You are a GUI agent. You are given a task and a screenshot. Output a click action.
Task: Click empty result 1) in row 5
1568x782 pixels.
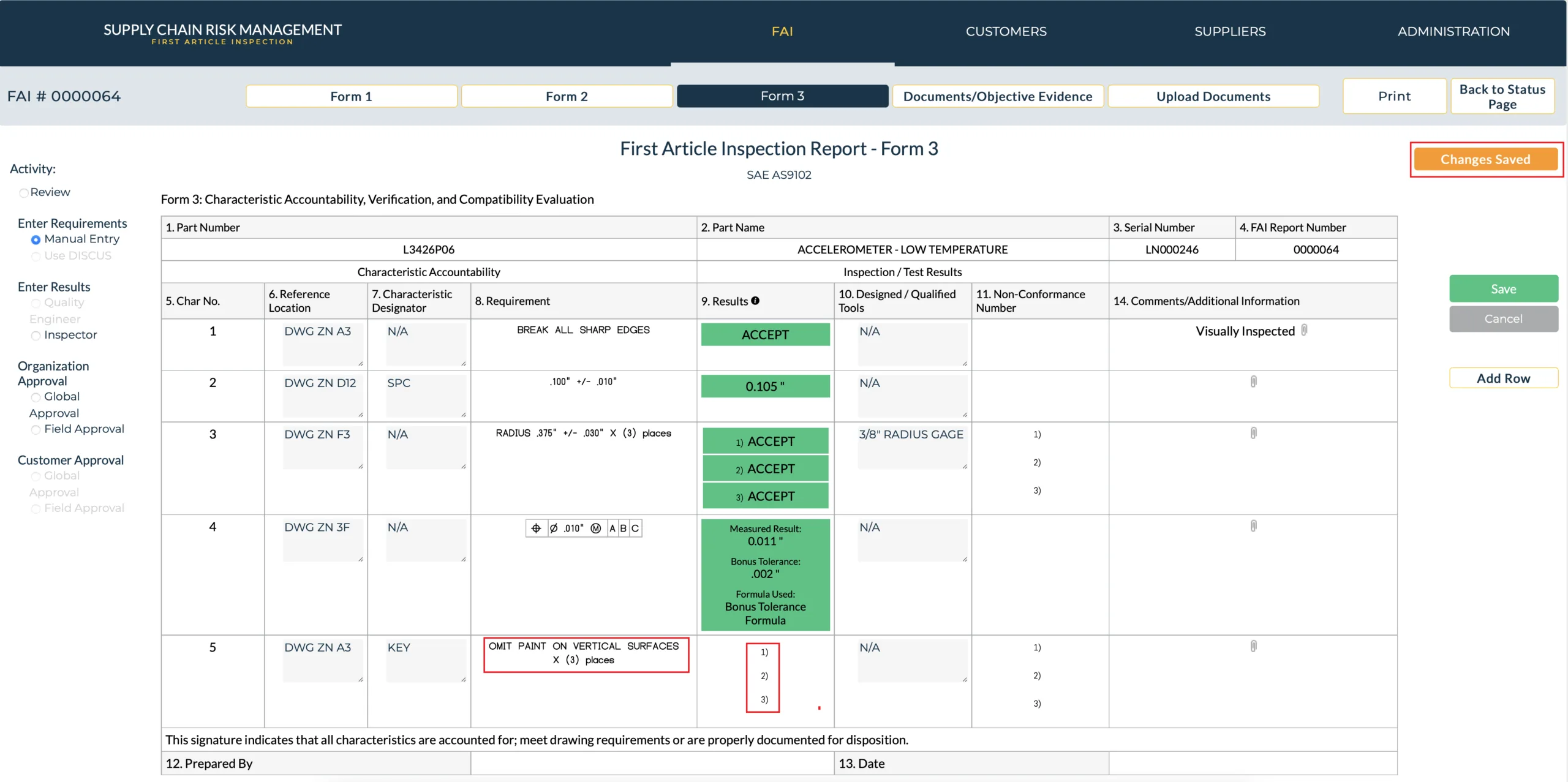pyautogui.click(x=764, y=652)
